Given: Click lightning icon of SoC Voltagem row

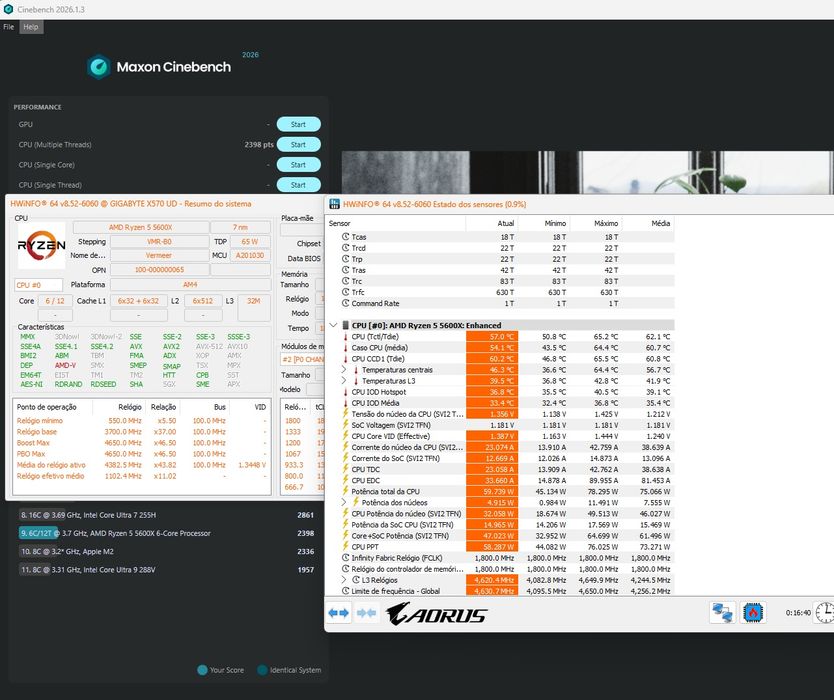Looking at the screenshot, I should click(345, 424).
